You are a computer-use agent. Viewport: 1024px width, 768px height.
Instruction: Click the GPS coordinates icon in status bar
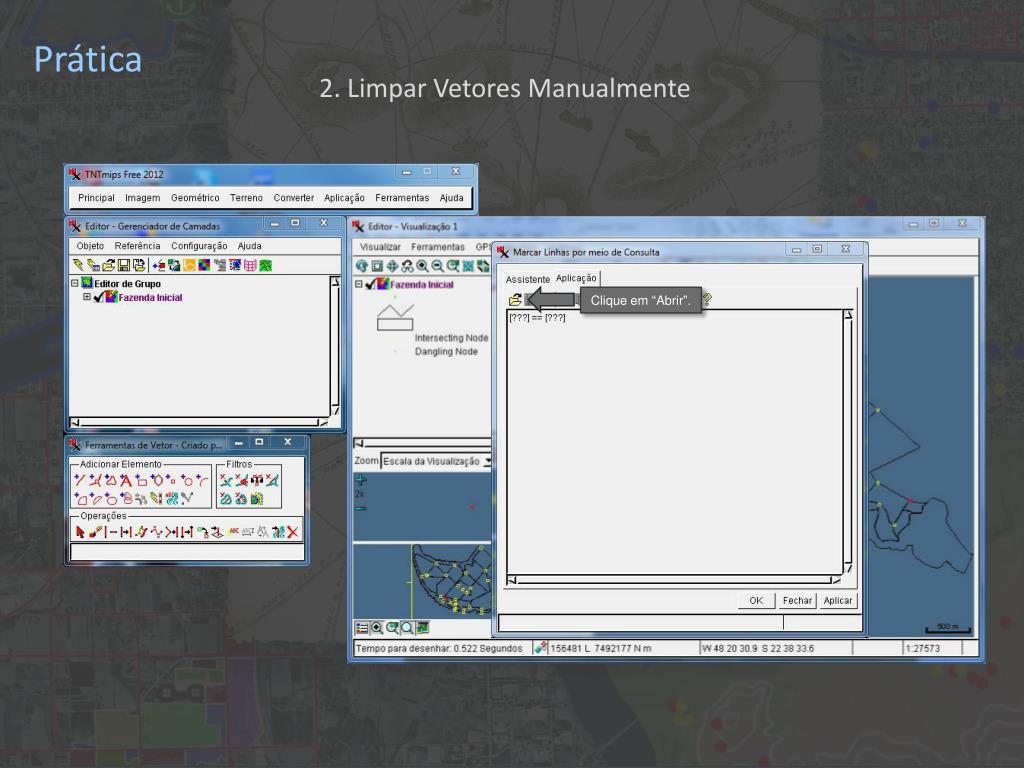tap(541, 647)
